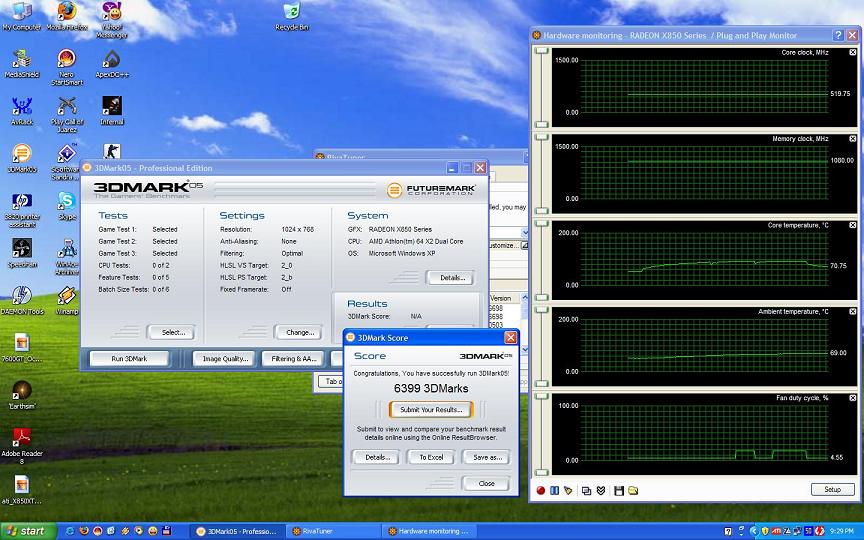Click the Fan duty cycle graph's vertical slider
This screenshot has width=864, height=540.
pos(541,433)
